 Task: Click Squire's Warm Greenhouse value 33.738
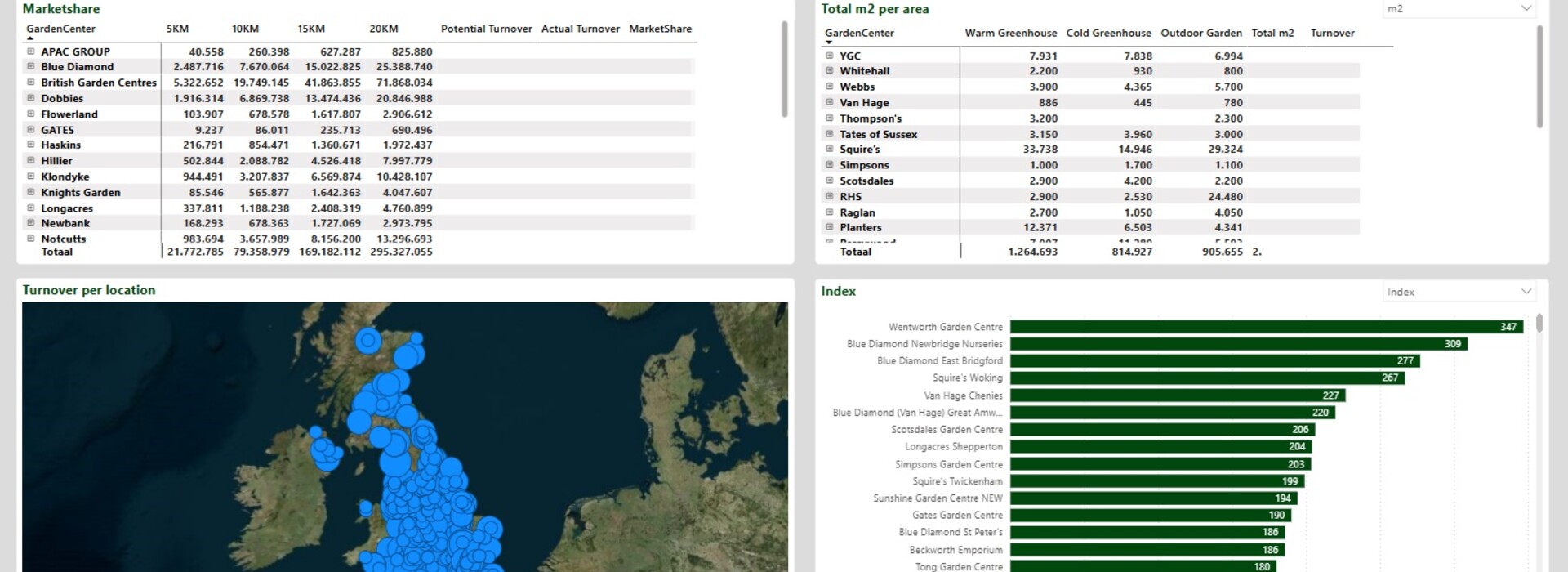click(x=1040, y=150)
